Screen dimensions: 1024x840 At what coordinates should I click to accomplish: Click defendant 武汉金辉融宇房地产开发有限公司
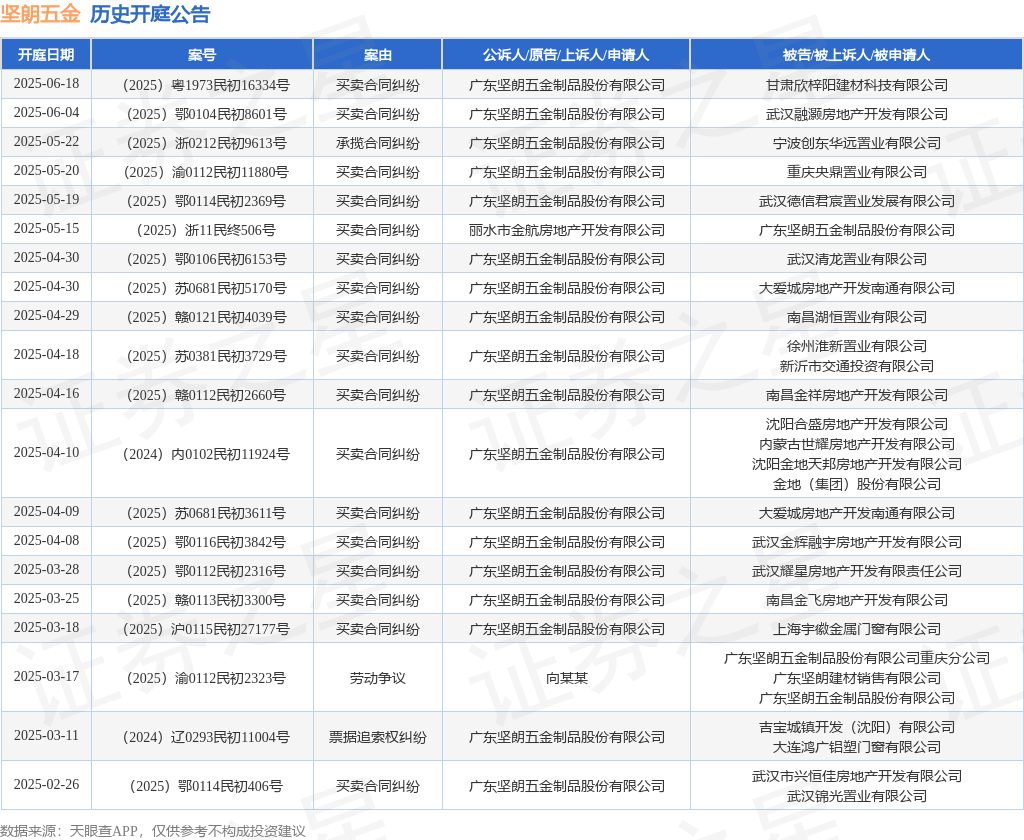point(857,542)
